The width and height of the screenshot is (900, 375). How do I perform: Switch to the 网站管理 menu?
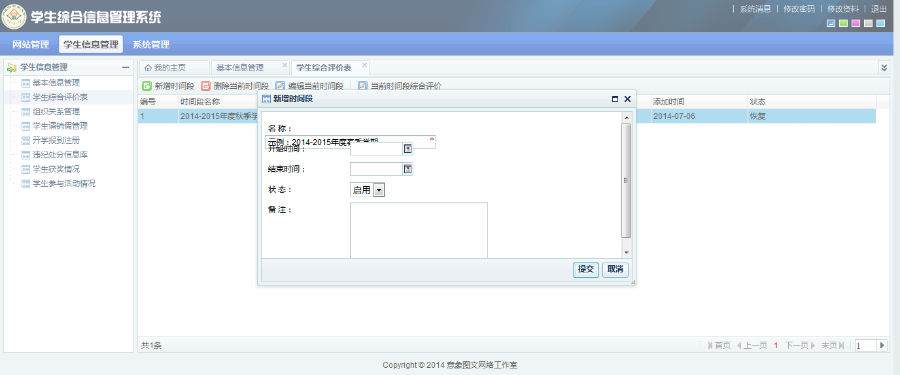pyautogui.click(x=30, y=44)
